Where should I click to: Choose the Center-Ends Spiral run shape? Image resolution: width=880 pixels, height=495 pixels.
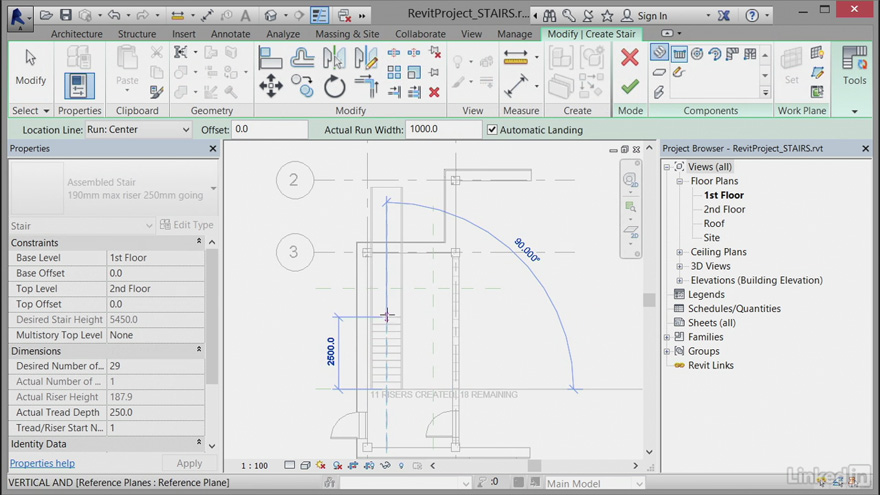pyautogui.click(x=715, y=54)
